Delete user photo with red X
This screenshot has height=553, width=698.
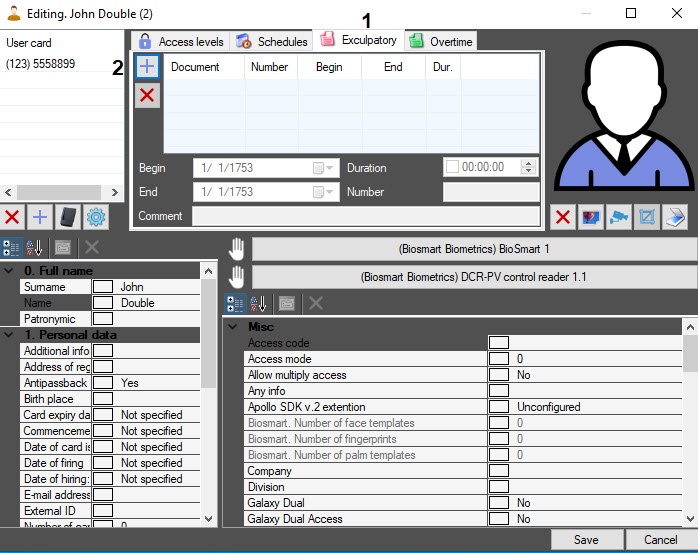click(563, 217)
